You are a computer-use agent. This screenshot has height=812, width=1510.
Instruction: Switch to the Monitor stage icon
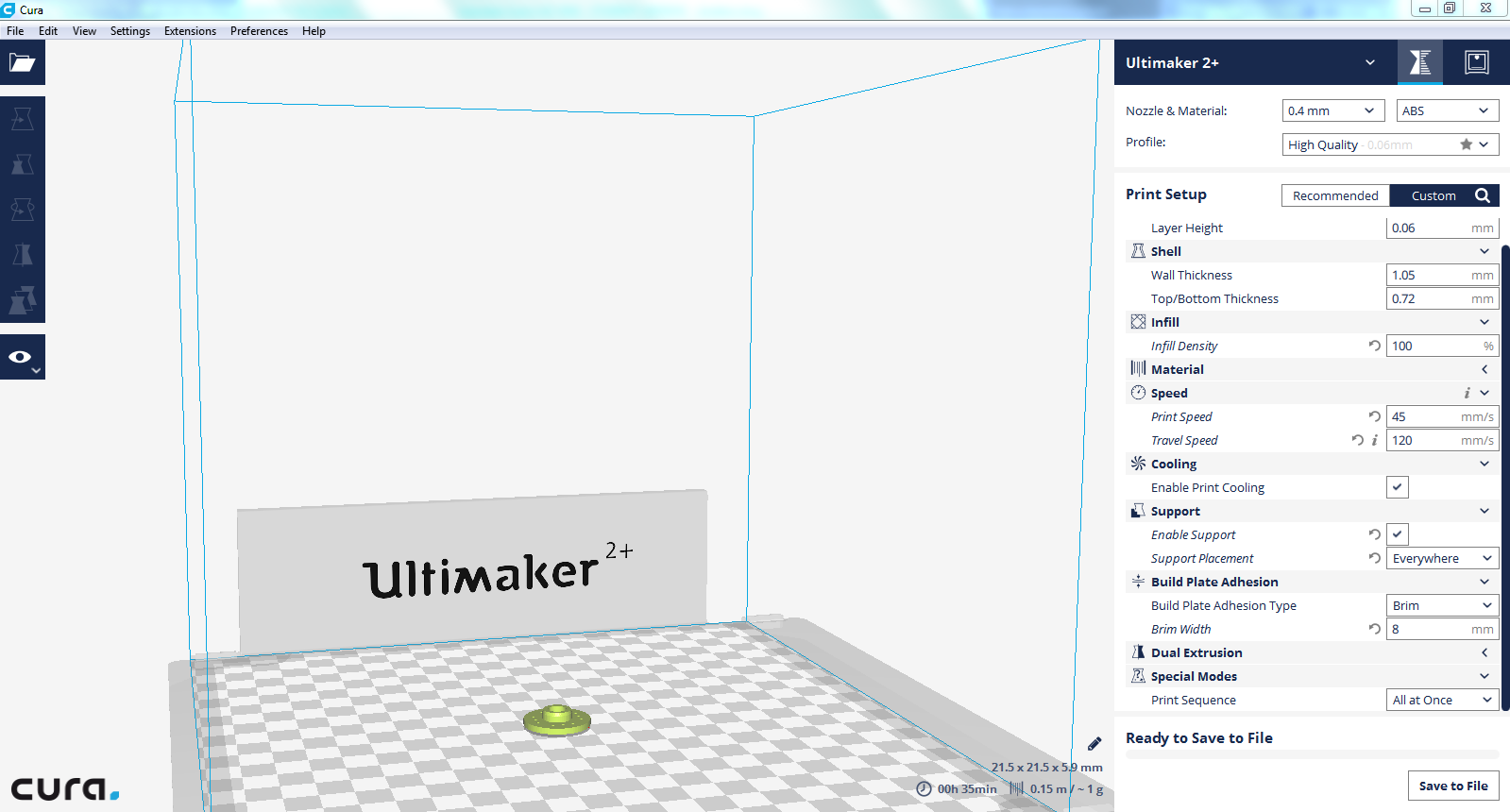pos(1477,62)
